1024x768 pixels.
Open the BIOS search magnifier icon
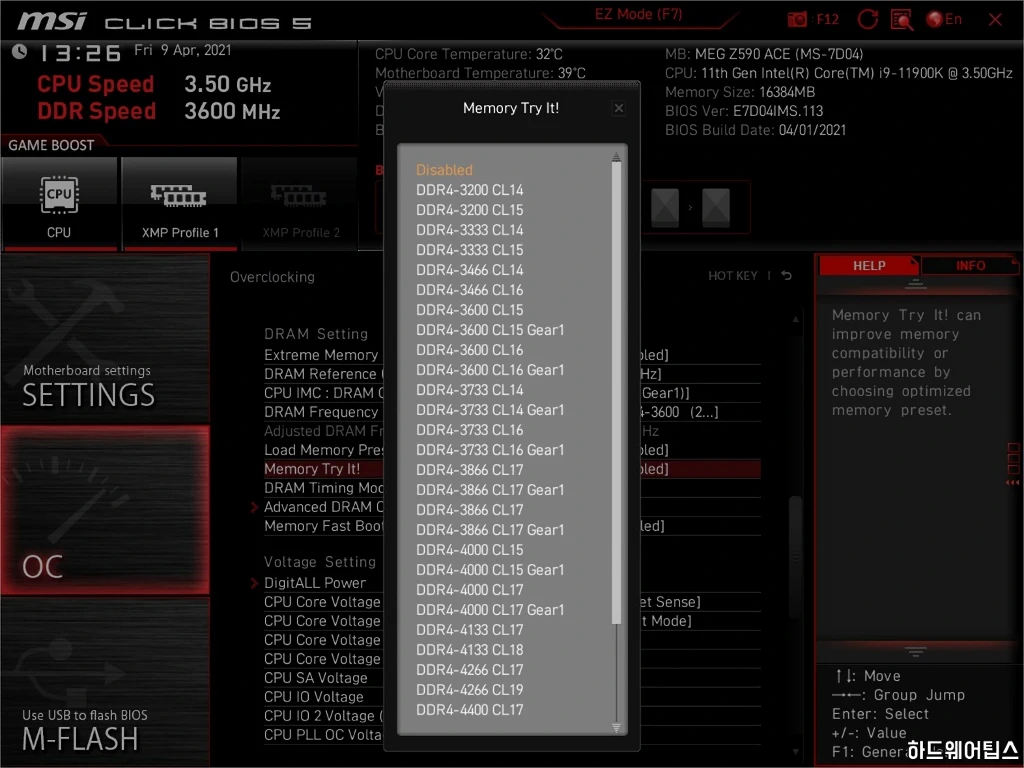pyautogui.click(x=901, y=20)
